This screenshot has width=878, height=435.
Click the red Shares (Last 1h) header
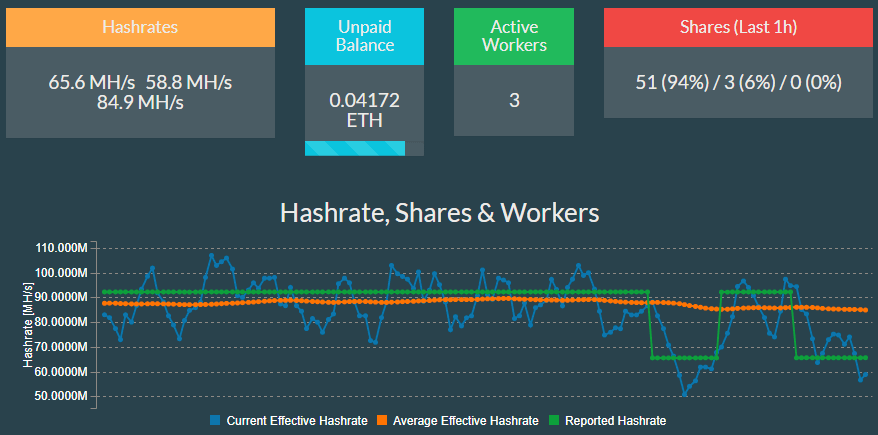739,27
